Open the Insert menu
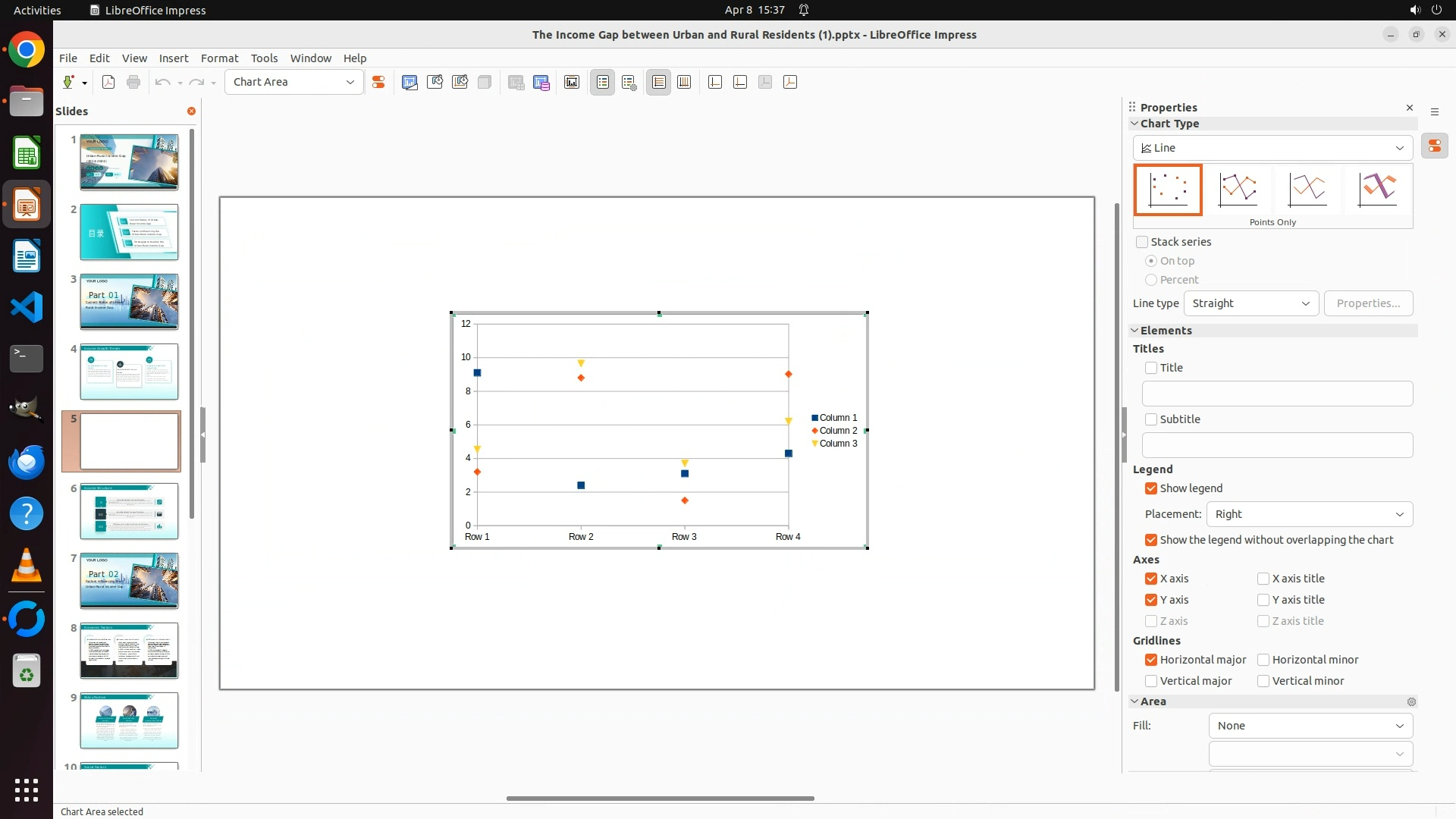 click(x=174, y=58)
